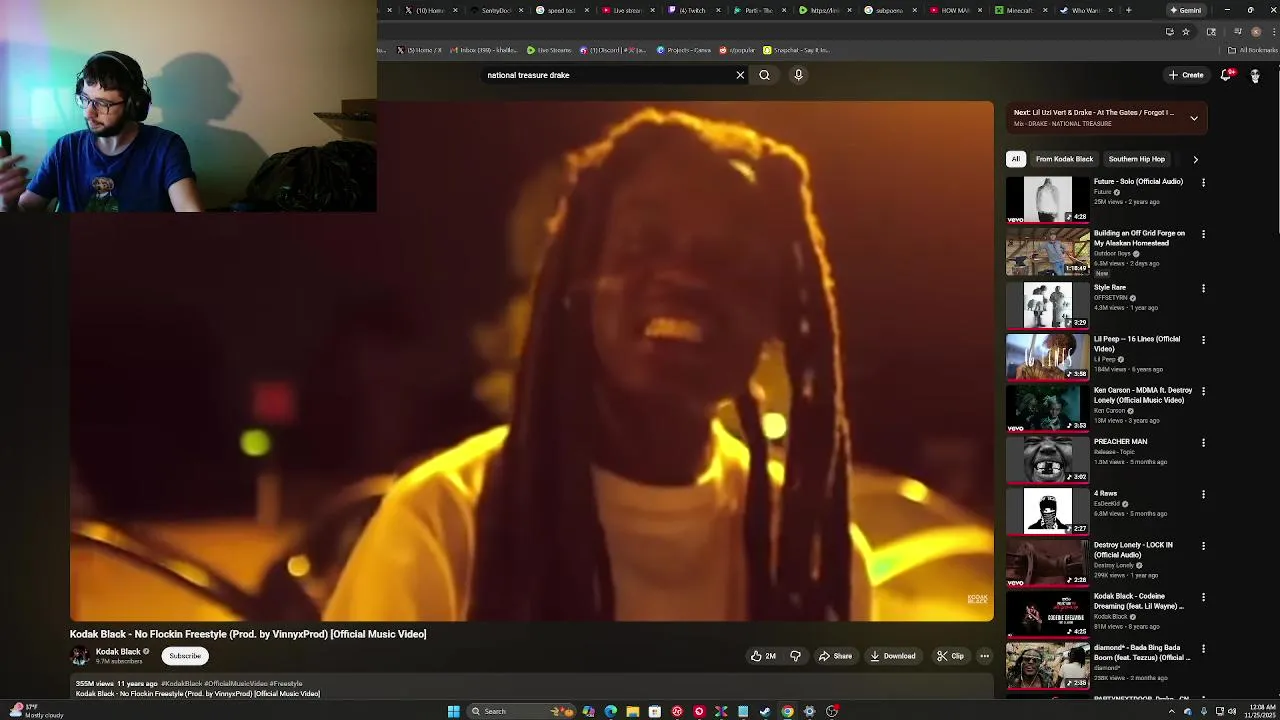This screenshot has width=1280, height=720.
Task: Open r/popular bookmark
Action: 737,50
